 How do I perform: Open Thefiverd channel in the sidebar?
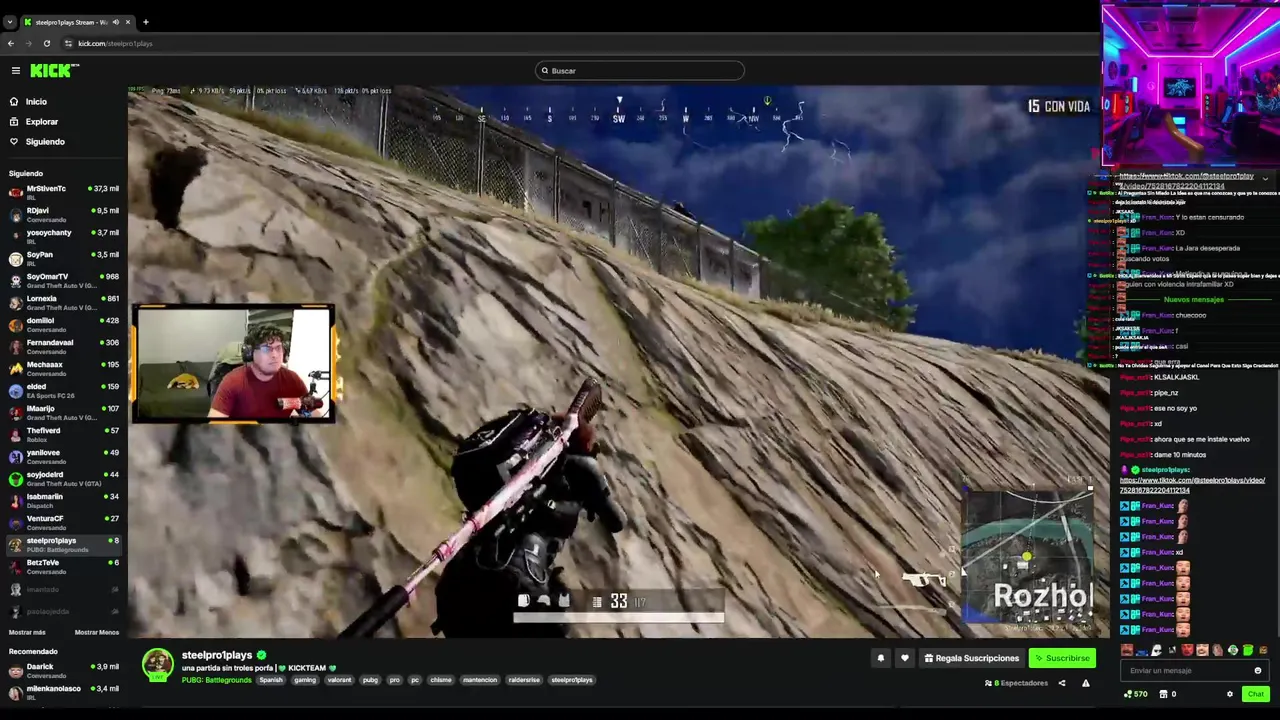[64, 434]
